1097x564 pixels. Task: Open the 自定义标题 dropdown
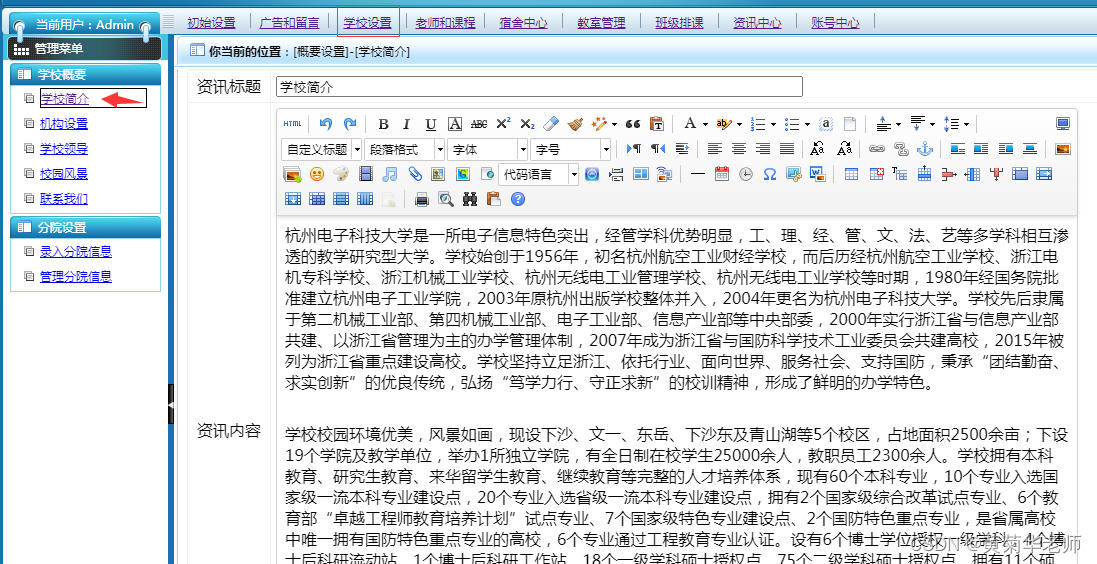point(322,149)
